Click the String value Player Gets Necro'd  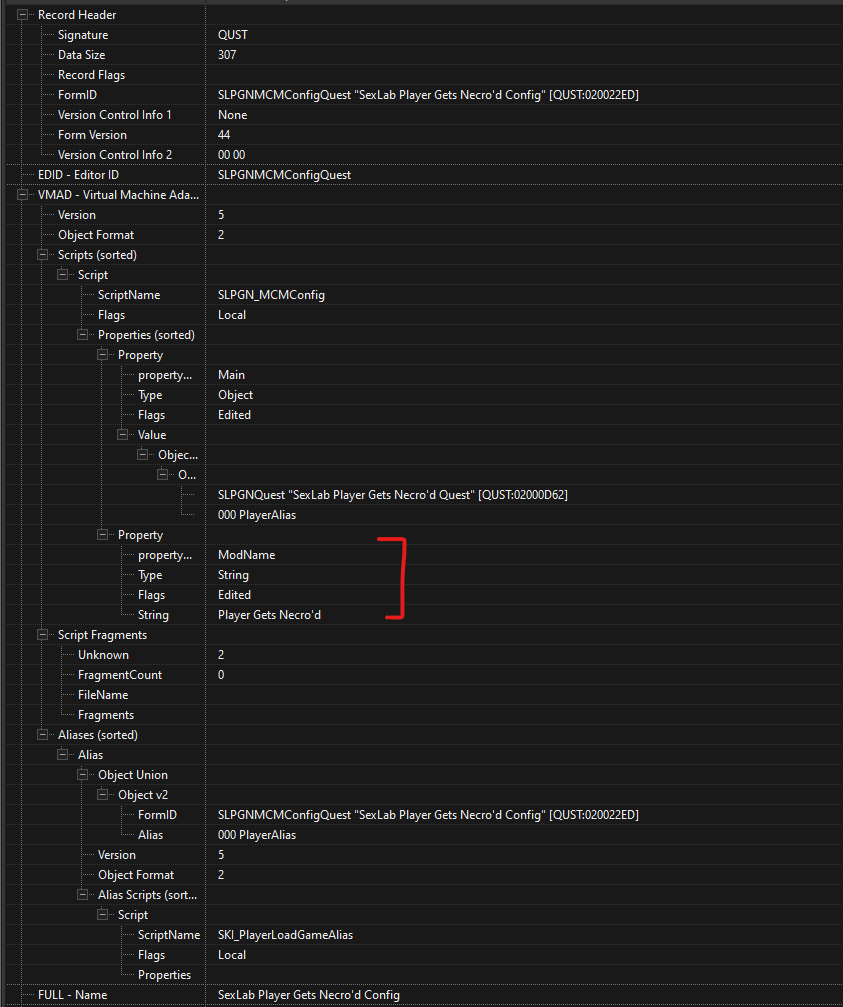269,615
